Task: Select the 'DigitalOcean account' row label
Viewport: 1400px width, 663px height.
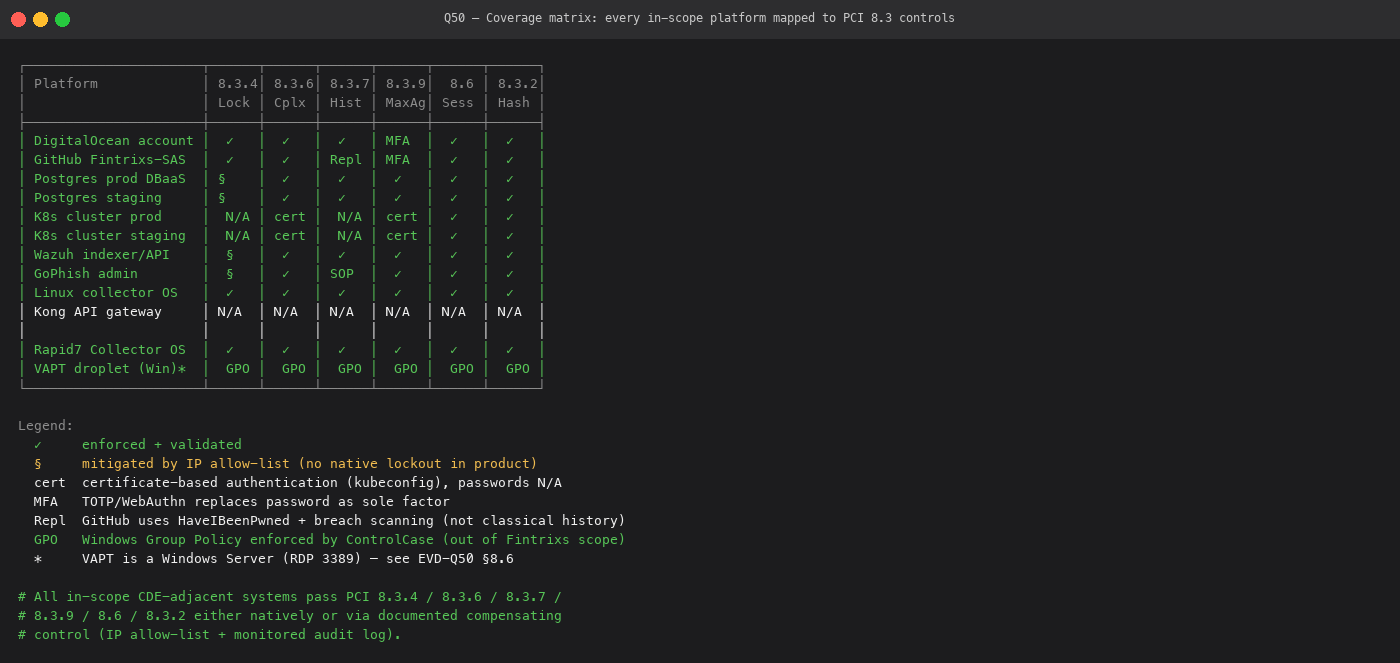Action: coord(114,141)
